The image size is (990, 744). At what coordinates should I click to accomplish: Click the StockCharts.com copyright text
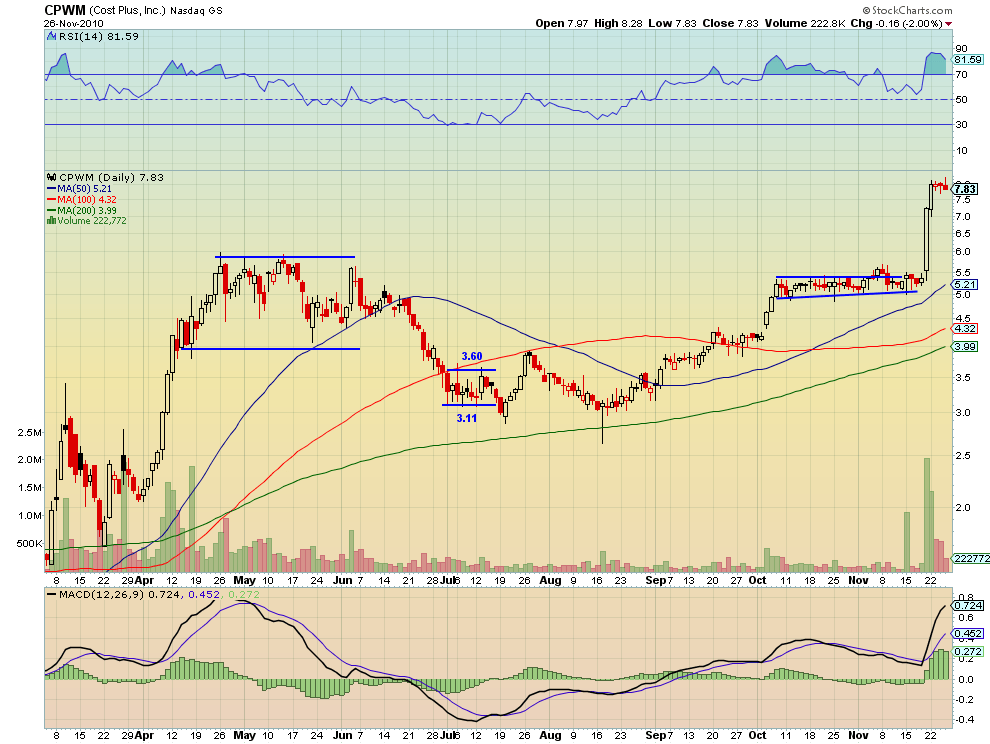(x=907, y=10)
